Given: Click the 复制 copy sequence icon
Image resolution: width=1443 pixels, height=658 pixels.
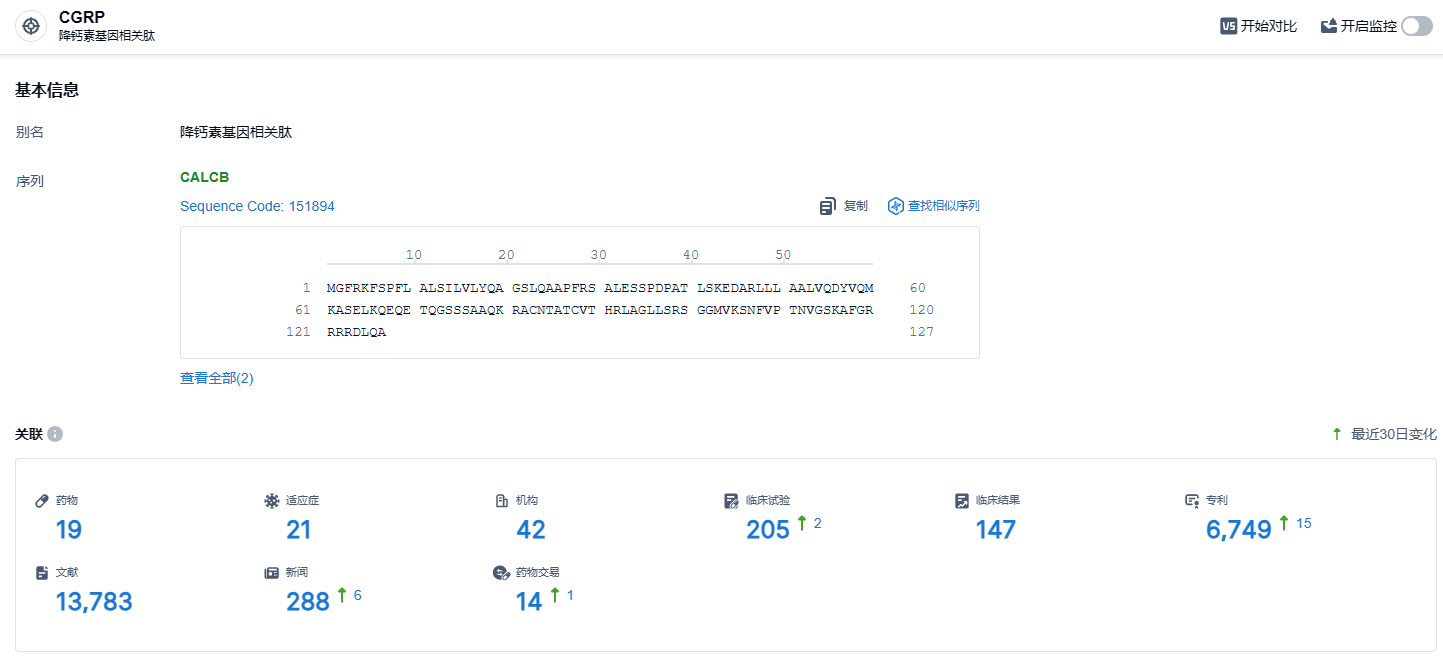Looking at the screenshot, I should click(828, 206).
